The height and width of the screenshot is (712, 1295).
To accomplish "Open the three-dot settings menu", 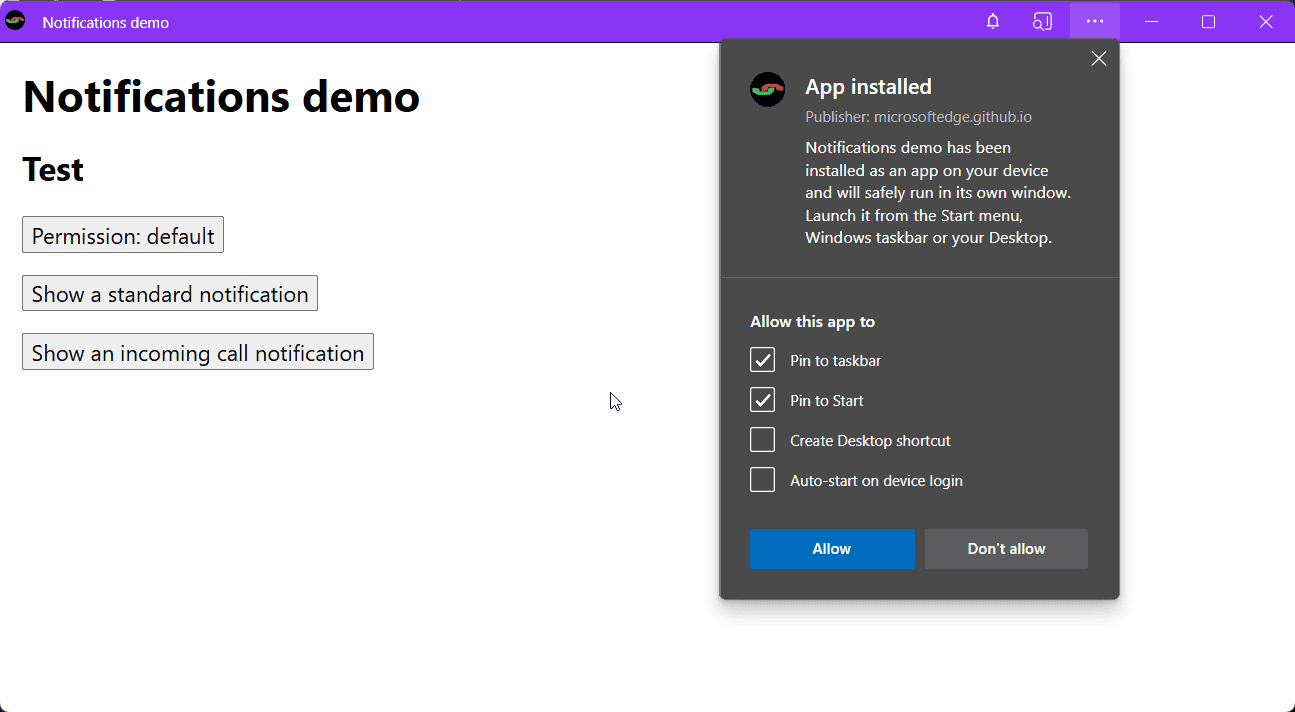I will coord(1095,22).
